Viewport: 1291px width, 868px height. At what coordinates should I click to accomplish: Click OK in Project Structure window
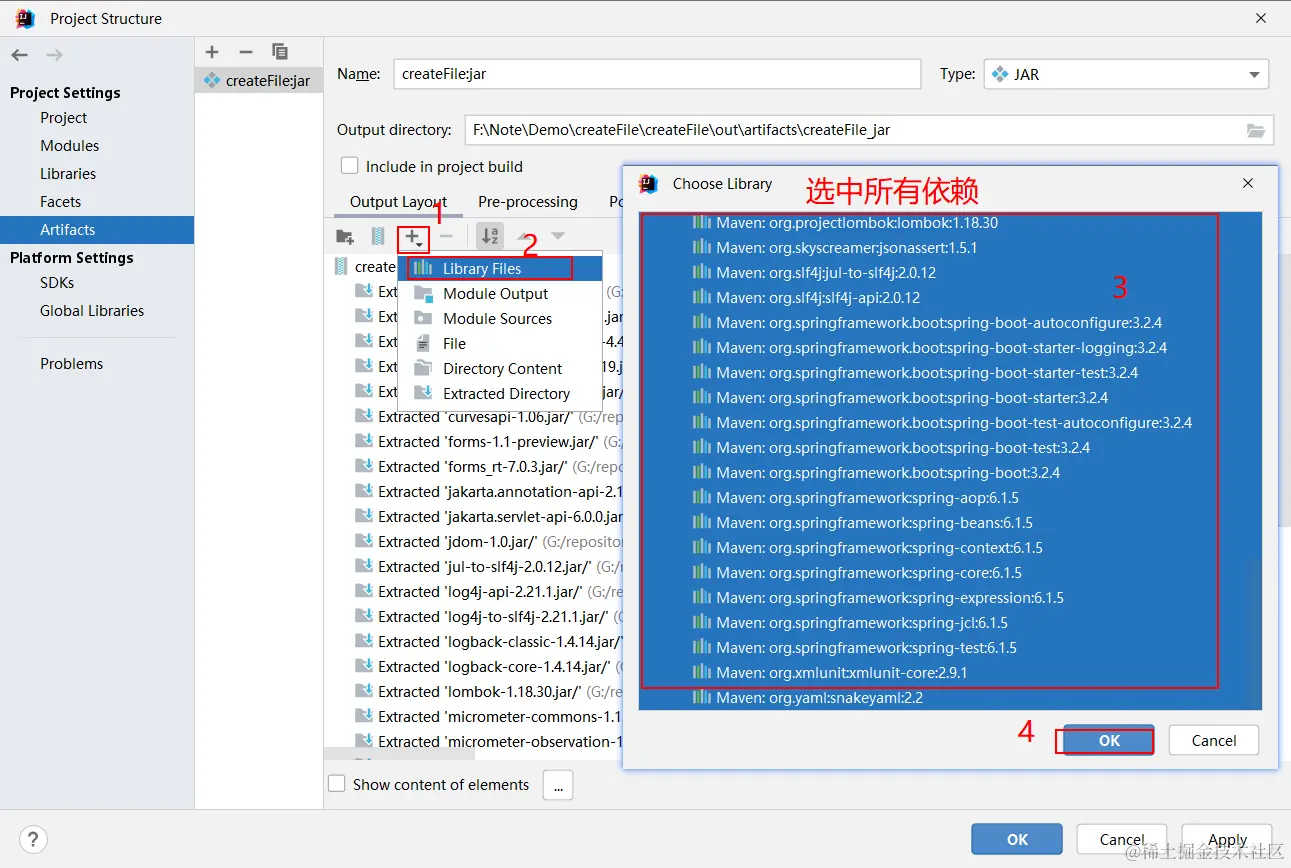1017,840
